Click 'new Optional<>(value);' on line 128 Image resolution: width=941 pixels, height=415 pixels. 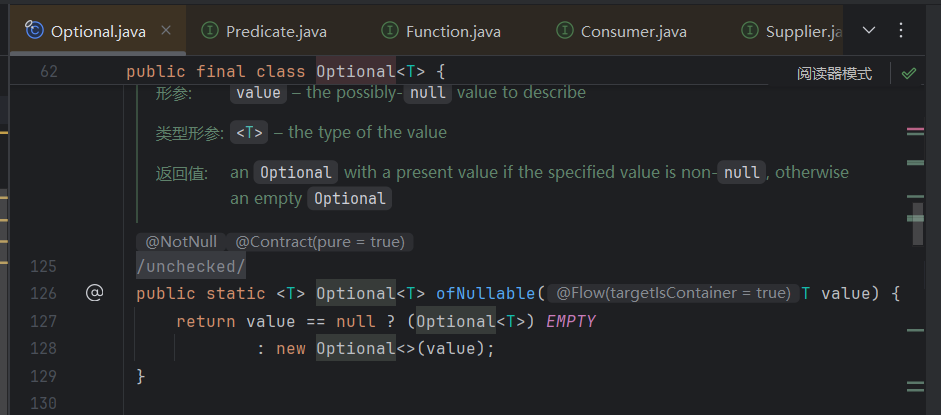tap(385, 348)
